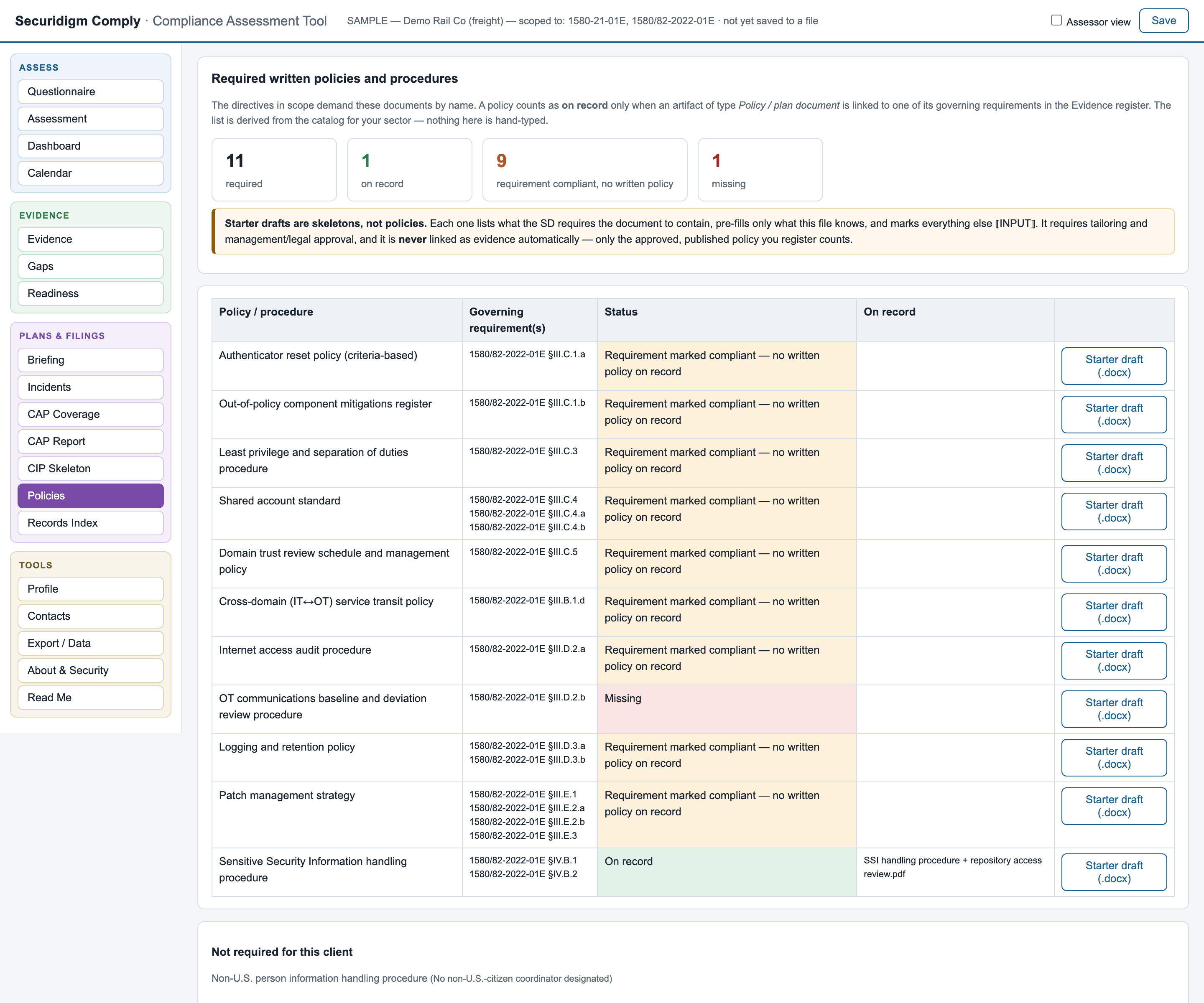Click the green 'On record' status cell
The height and width of the screenshot is (1003, 1204).
click(727, 872)
